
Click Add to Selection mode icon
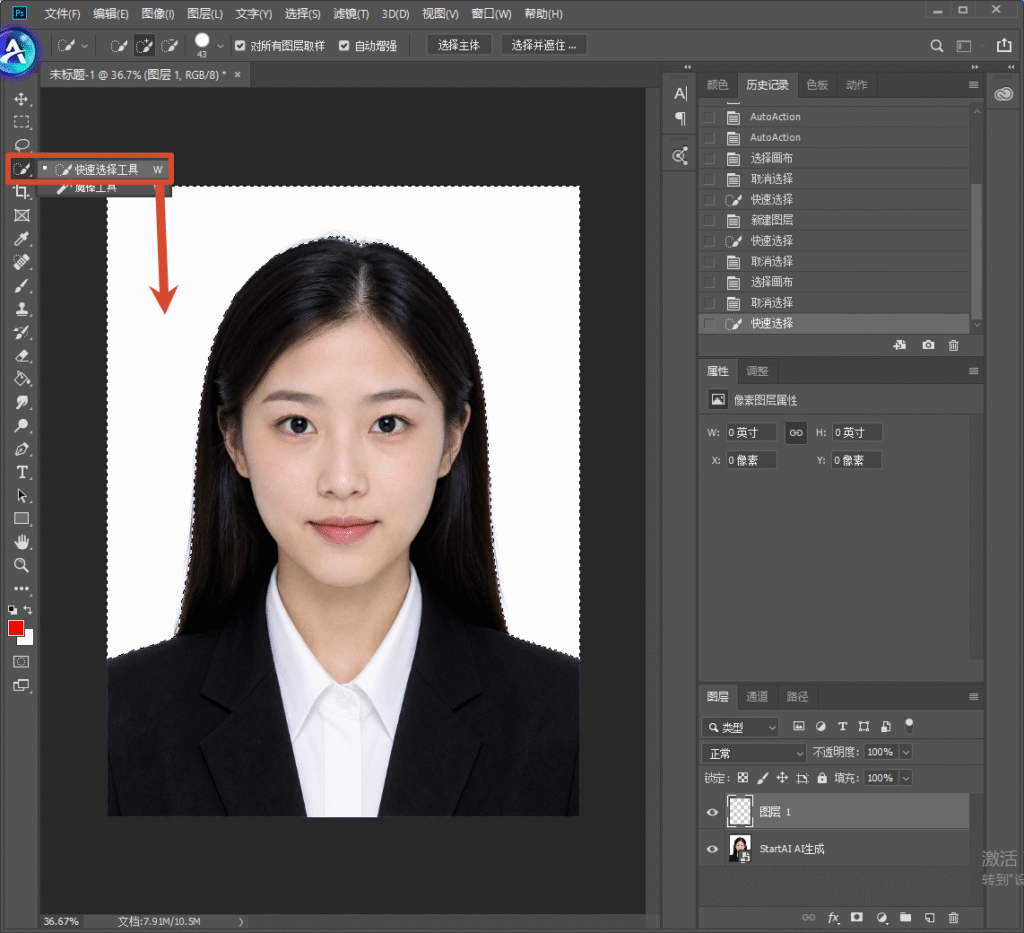pyautogui.click(x=144, y=45)
